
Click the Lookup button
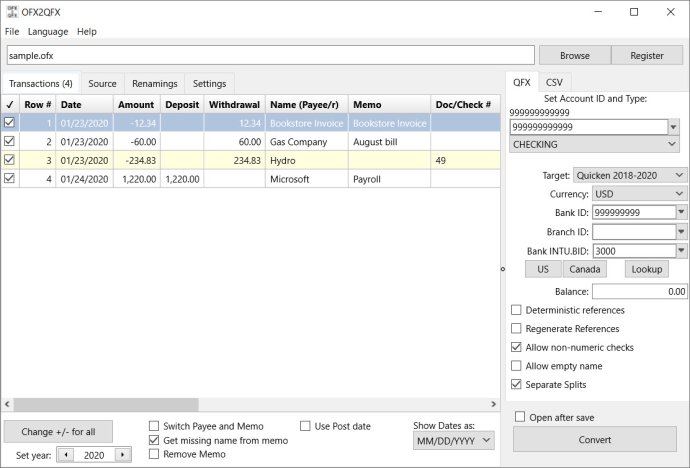(x=646, y=269)
